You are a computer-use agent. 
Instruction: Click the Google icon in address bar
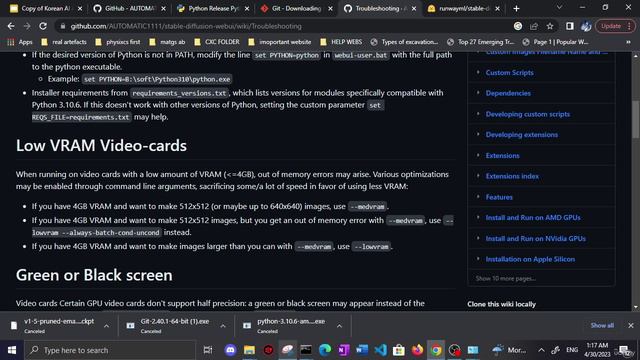click(x=518, y=26)
